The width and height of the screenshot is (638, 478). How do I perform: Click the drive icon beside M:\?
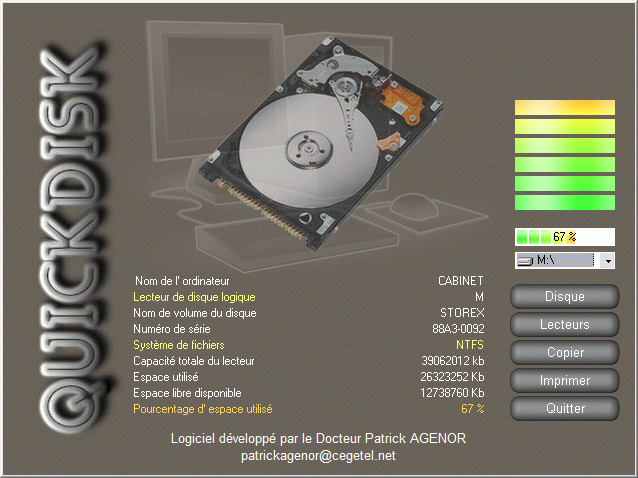(x=525, y=261)
